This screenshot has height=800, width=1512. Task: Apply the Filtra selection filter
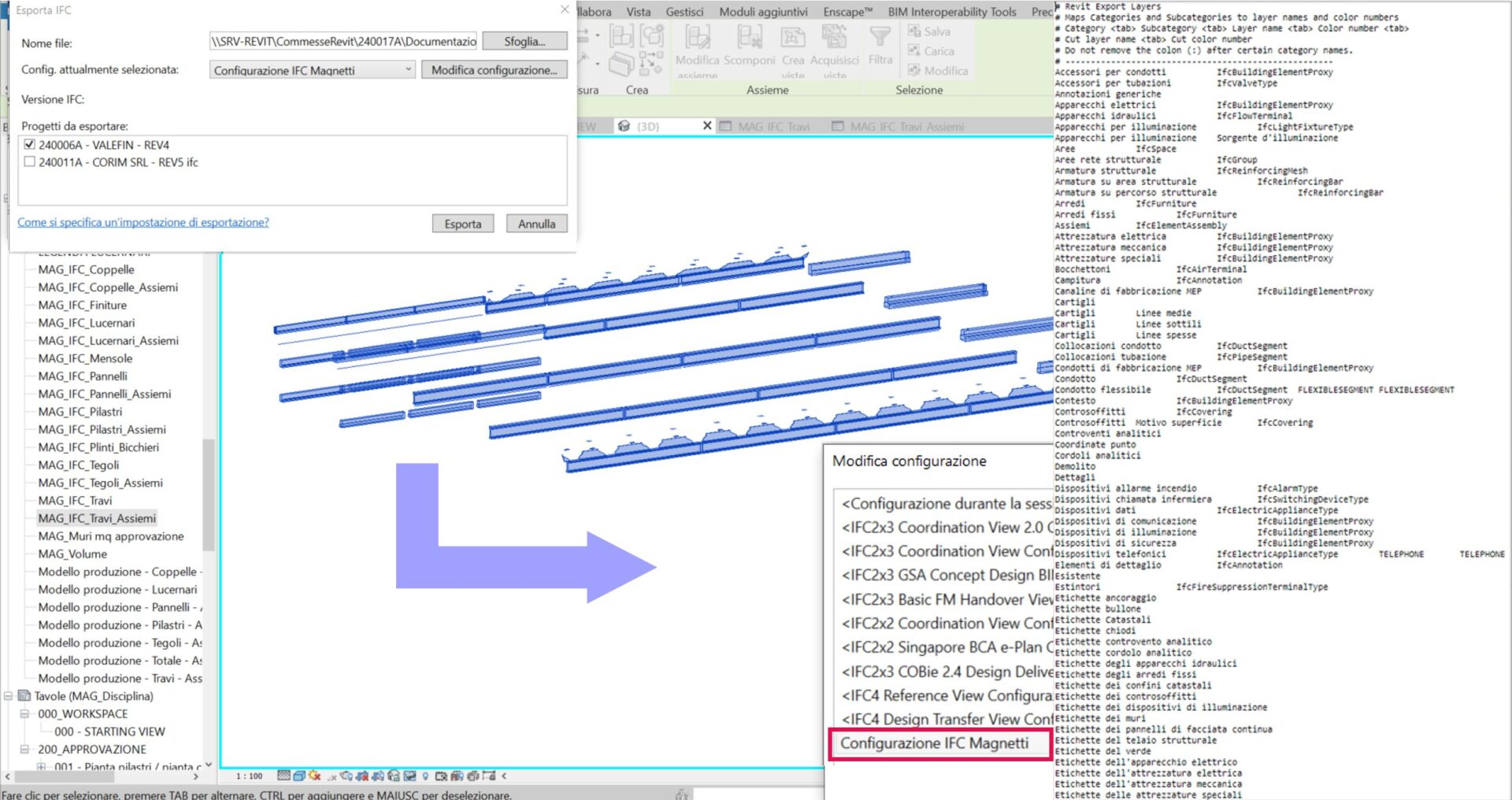880,51
